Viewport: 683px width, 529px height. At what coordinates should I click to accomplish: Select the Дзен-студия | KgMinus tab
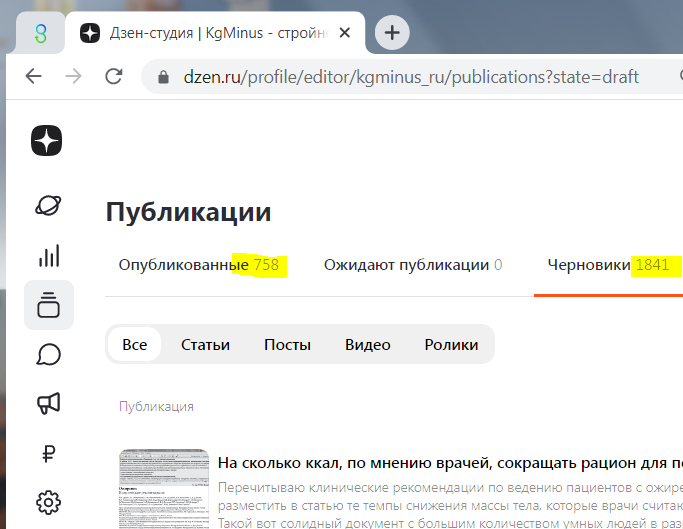coord(215,33)
